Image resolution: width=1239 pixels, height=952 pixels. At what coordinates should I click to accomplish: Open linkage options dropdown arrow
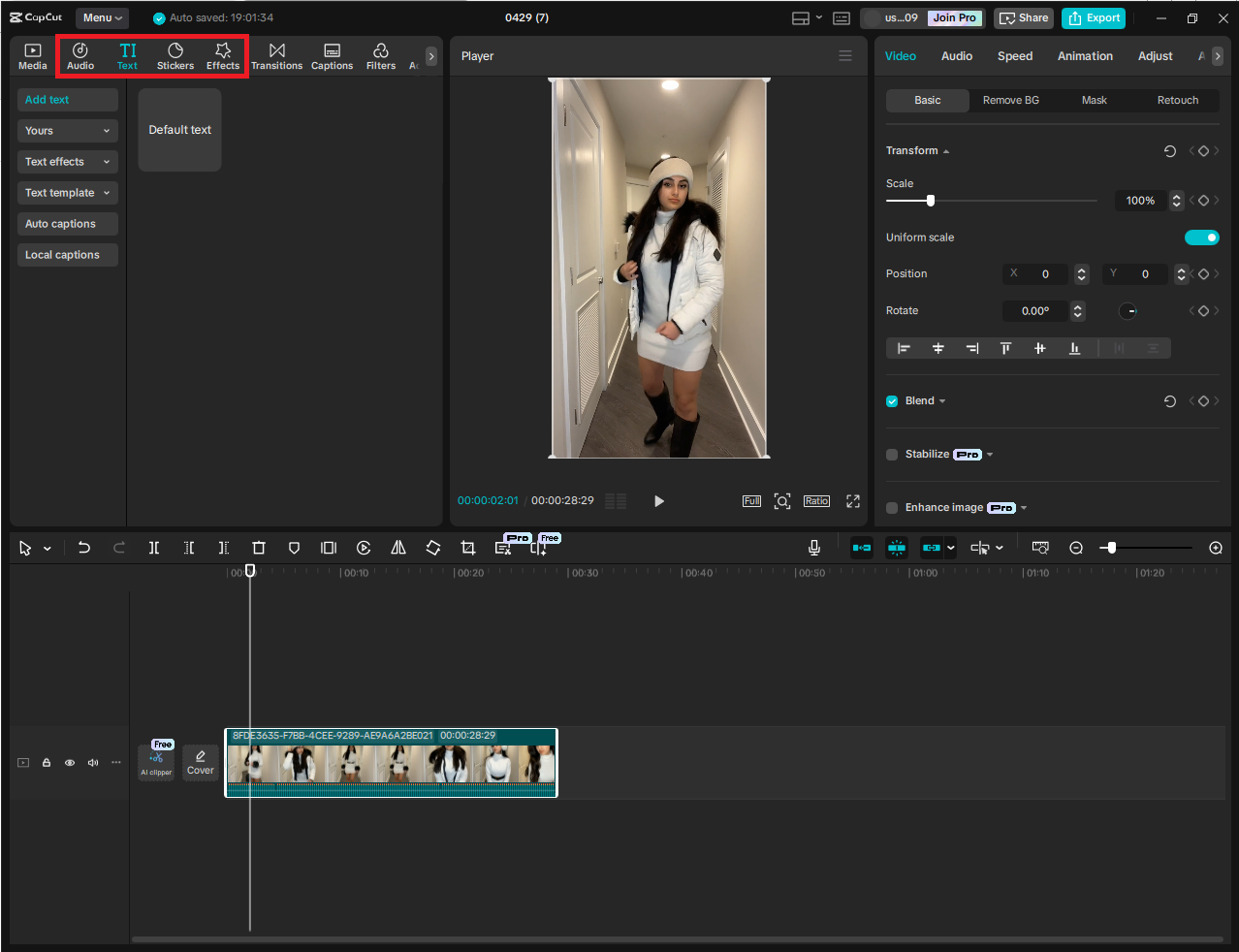pyautogui.click(x=951, y=548)
